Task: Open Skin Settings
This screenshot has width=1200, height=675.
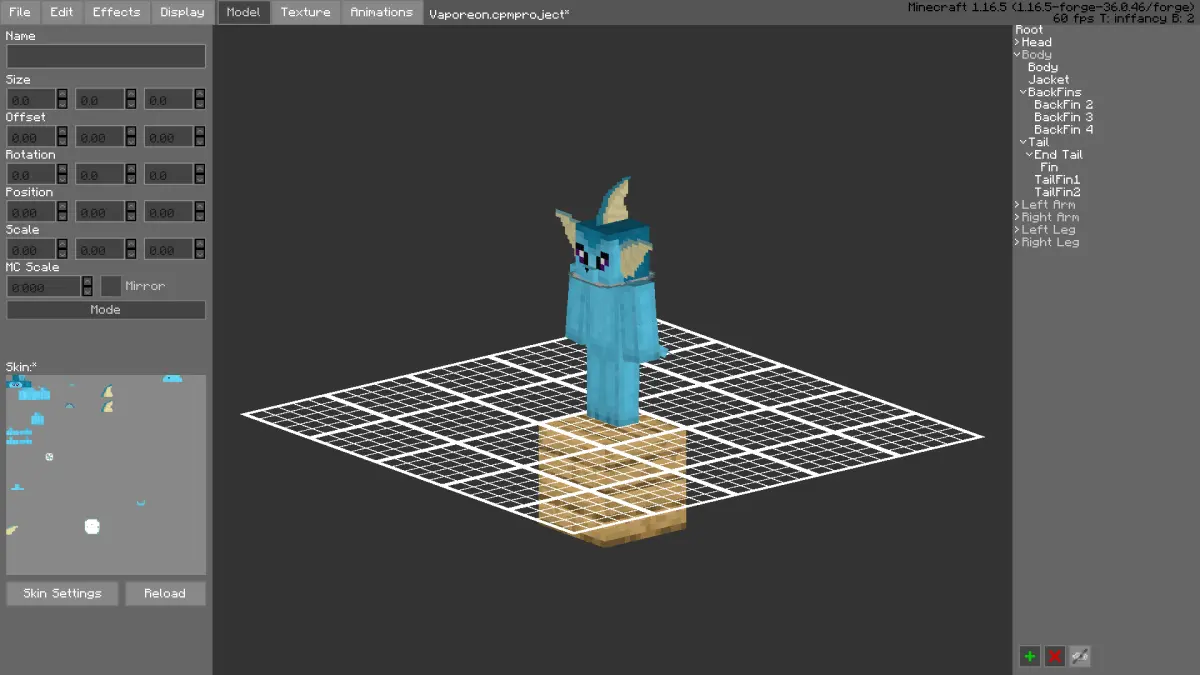Action: pos(62,593)
